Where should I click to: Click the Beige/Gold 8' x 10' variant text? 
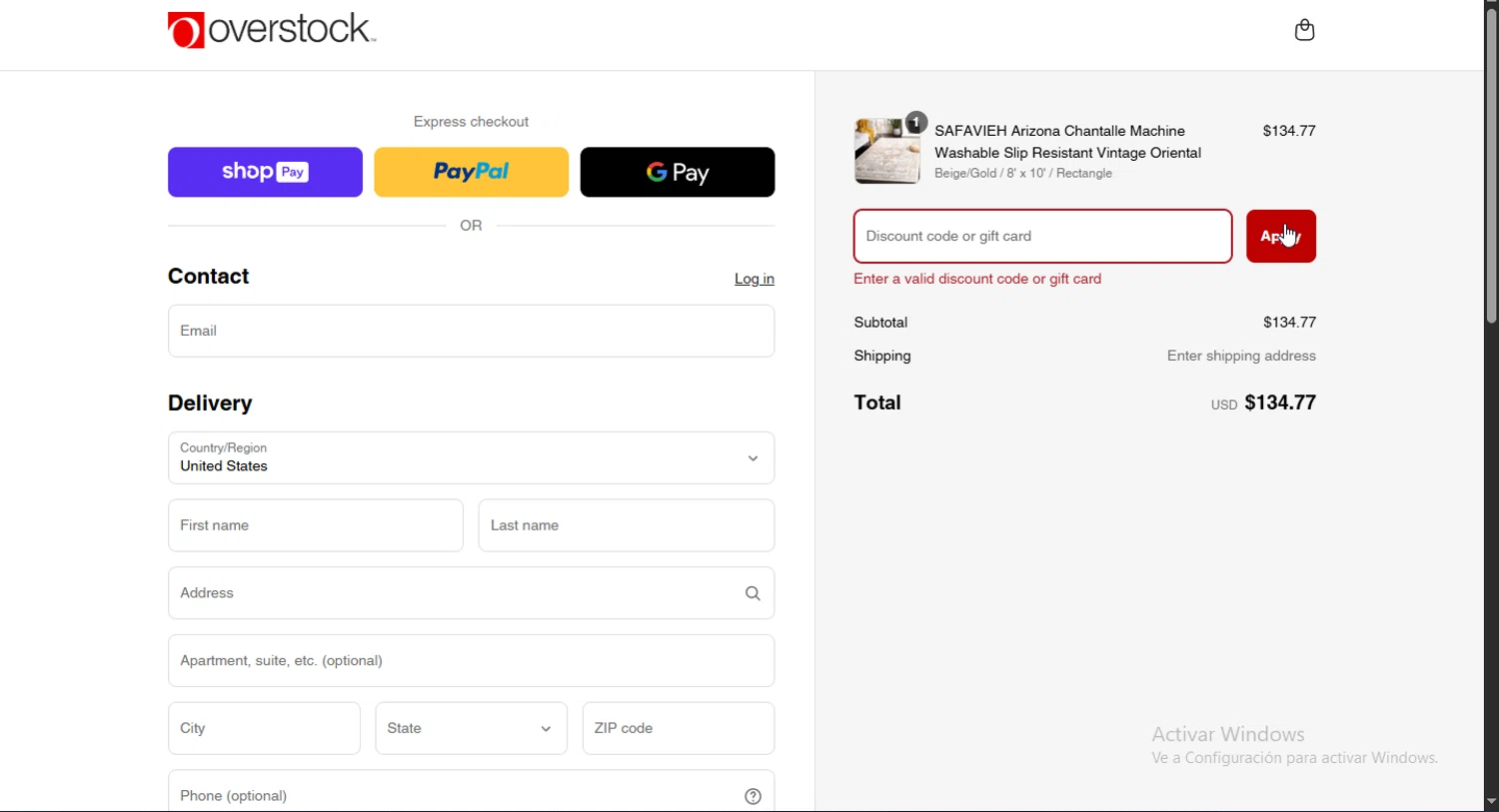click(1023, 175)
